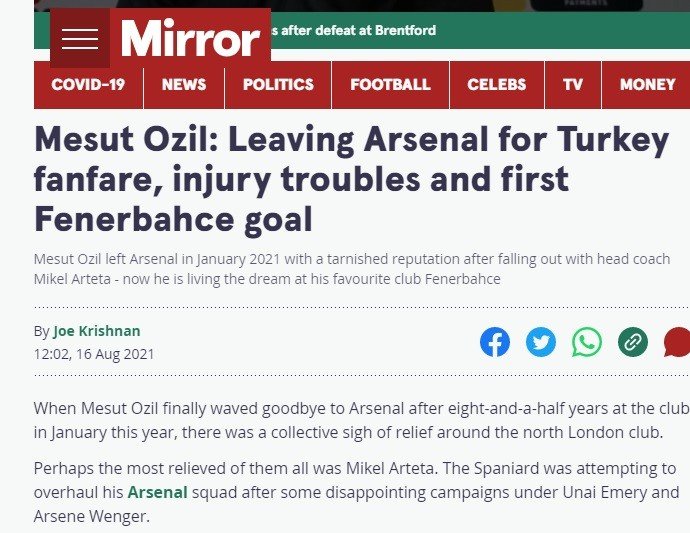Select the POLITICS menu item

tap(278, 85)
